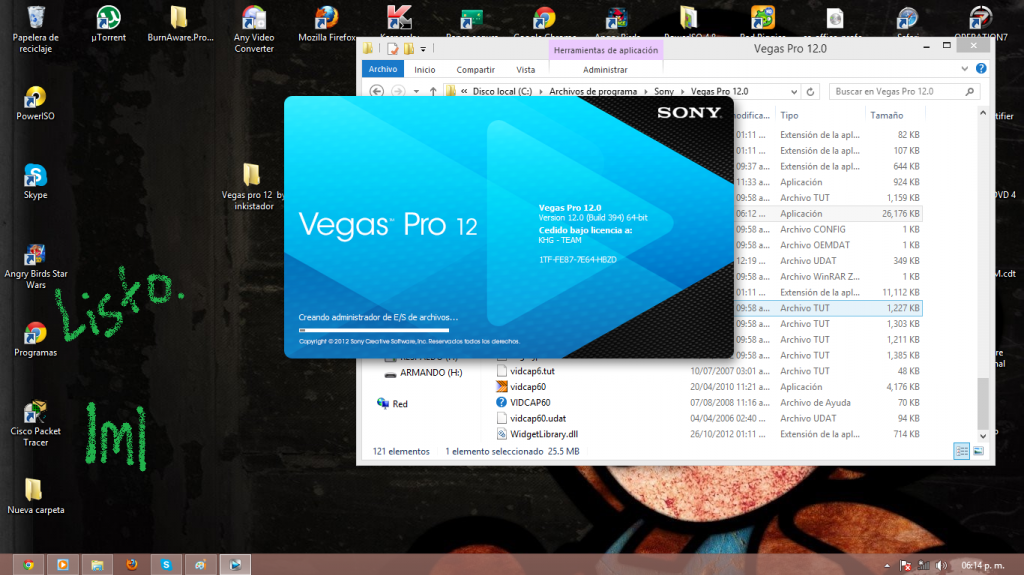Switch to the Compartir ribbon tab
Screen dimensions: 1024x575
(475, 69)
